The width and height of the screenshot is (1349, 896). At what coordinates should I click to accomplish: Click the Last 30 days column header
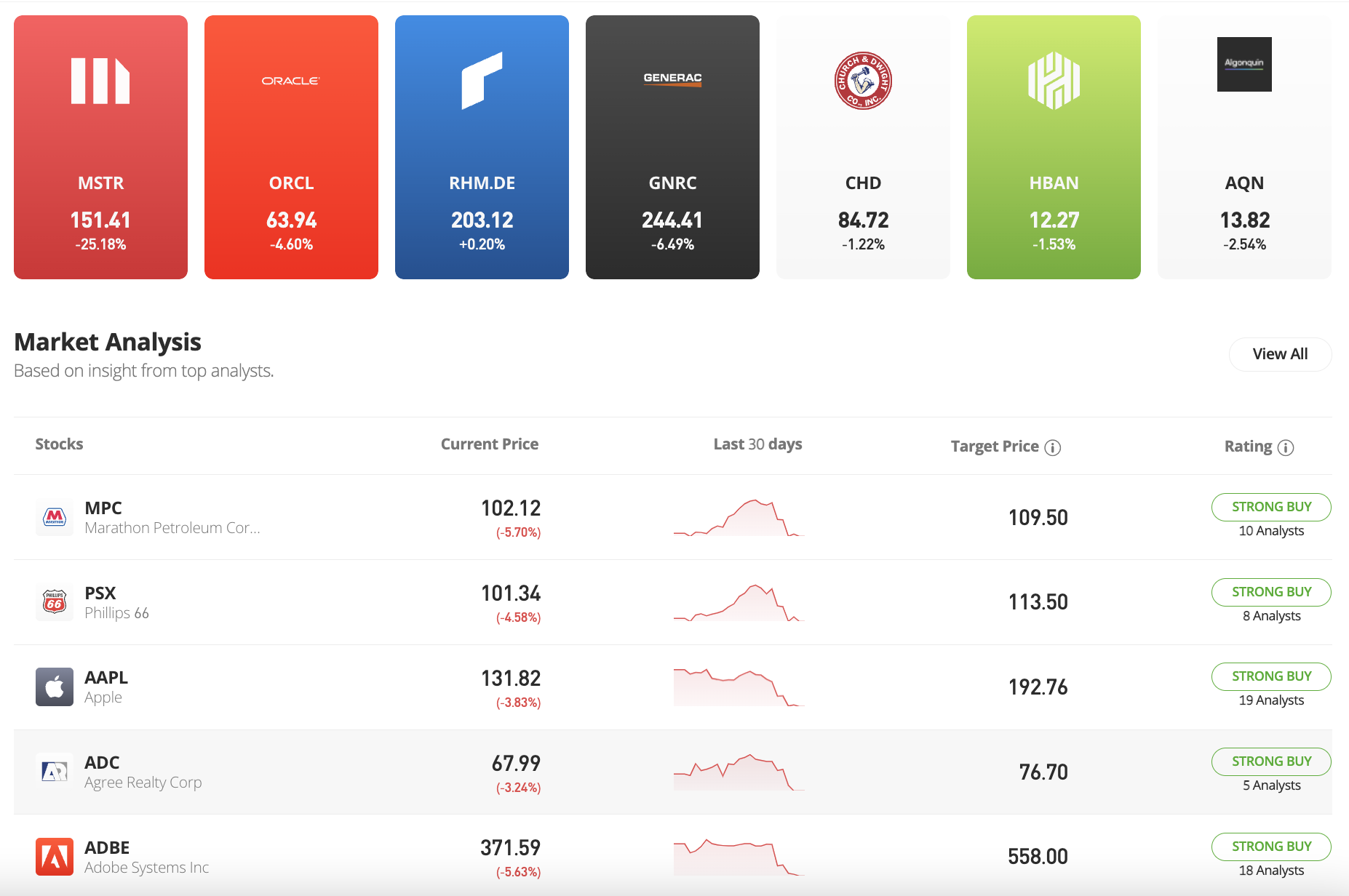757,444
